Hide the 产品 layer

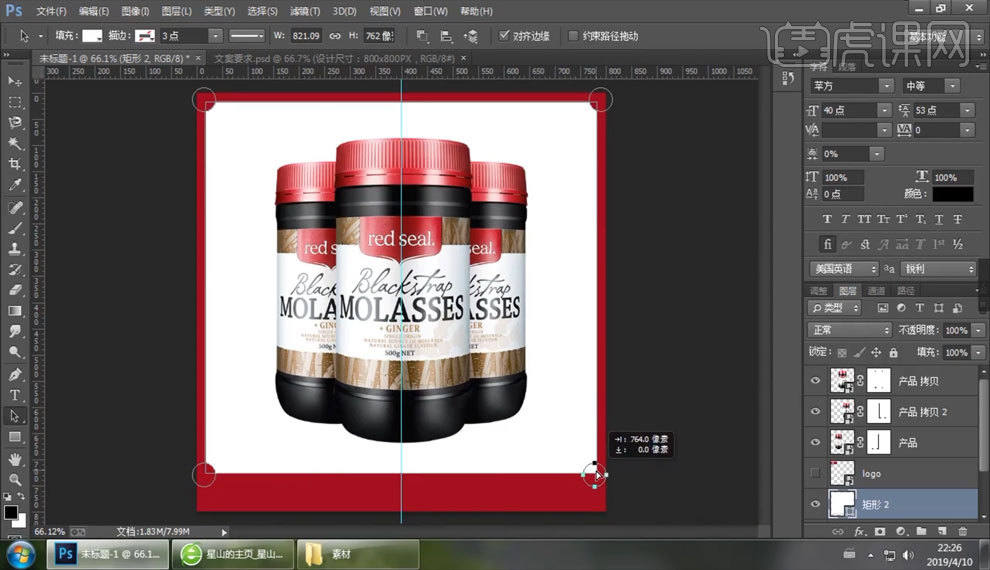(x=815, y=442)
